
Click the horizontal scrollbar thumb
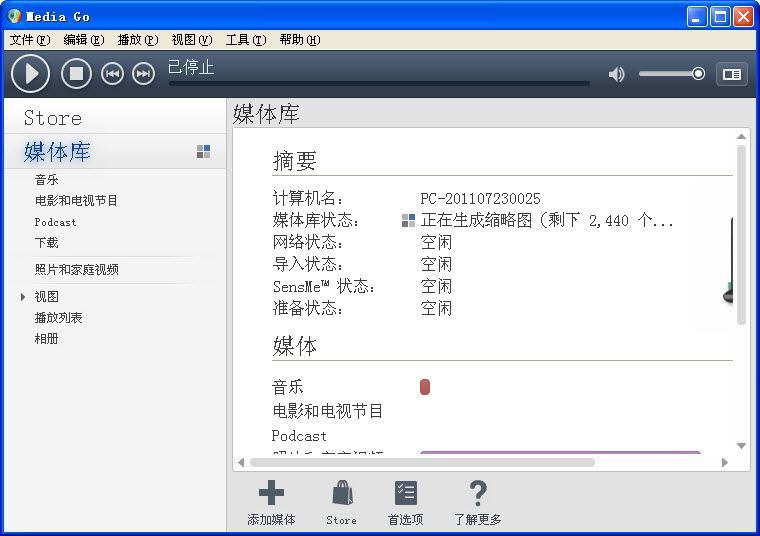422,462
